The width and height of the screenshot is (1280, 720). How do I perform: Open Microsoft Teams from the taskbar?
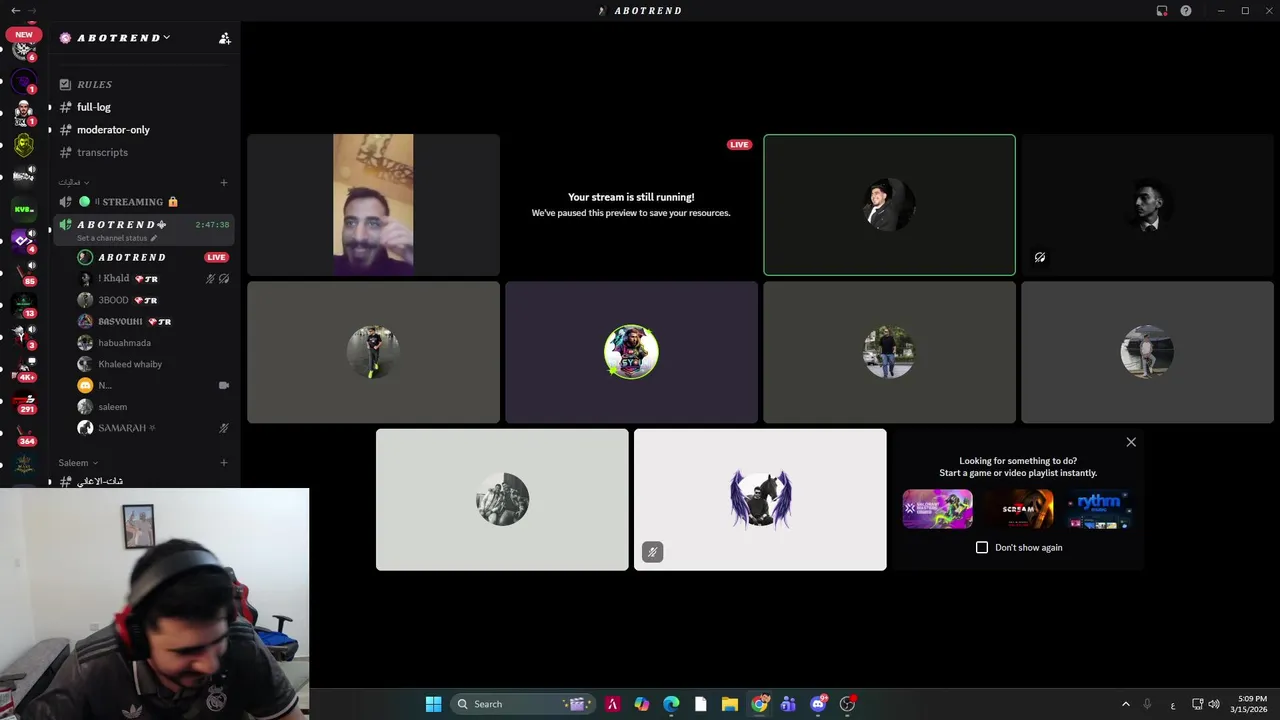click(788, 704)
